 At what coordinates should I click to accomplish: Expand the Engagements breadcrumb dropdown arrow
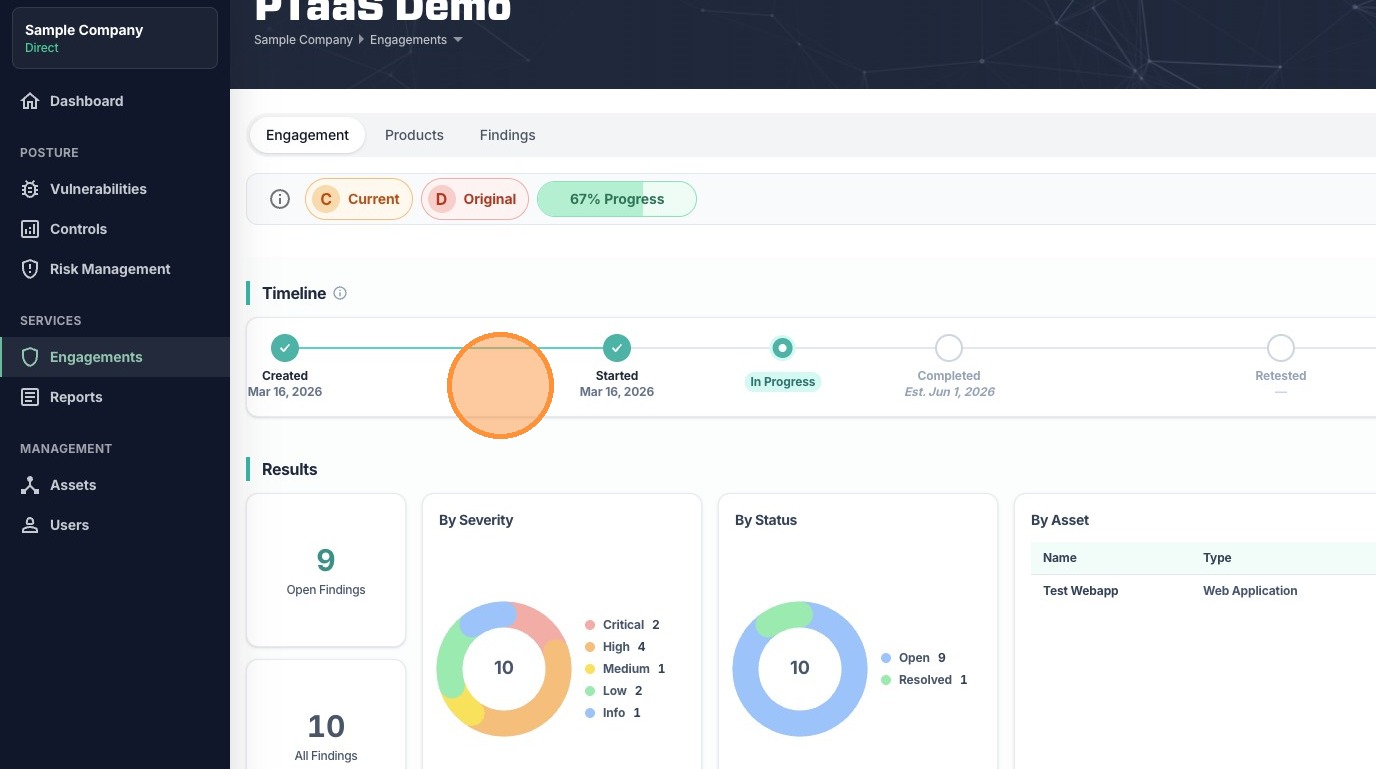point(458,40)
